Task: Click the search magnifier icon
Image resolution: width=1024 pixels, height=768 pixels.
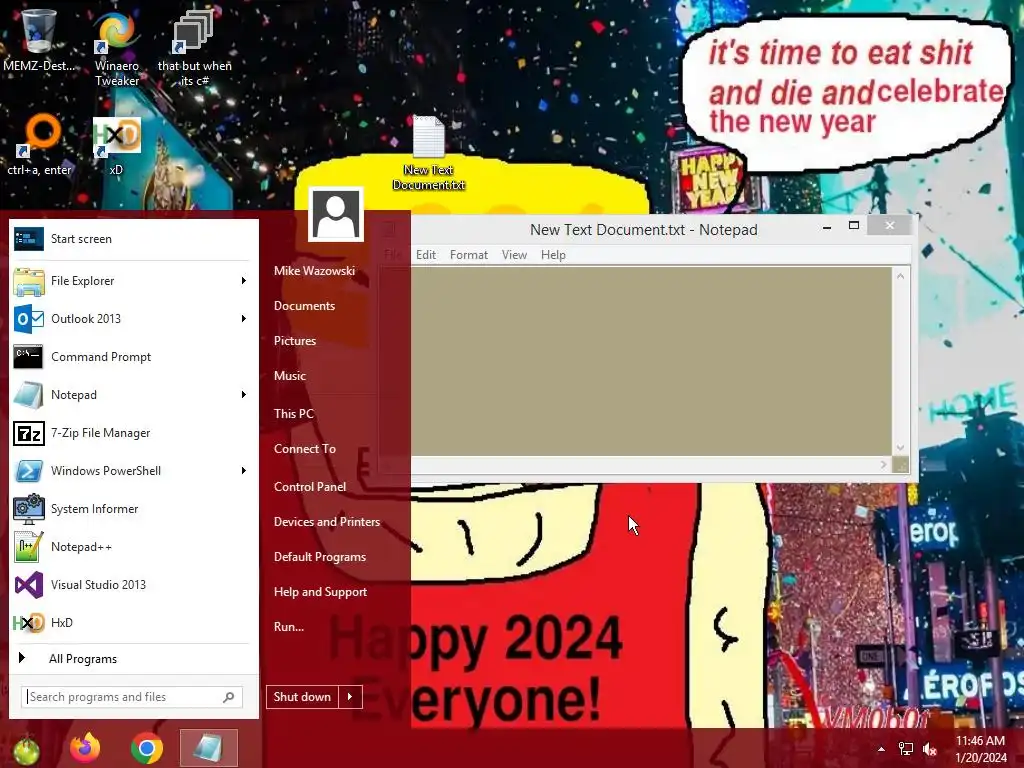Action: click(x=229, y=697)
